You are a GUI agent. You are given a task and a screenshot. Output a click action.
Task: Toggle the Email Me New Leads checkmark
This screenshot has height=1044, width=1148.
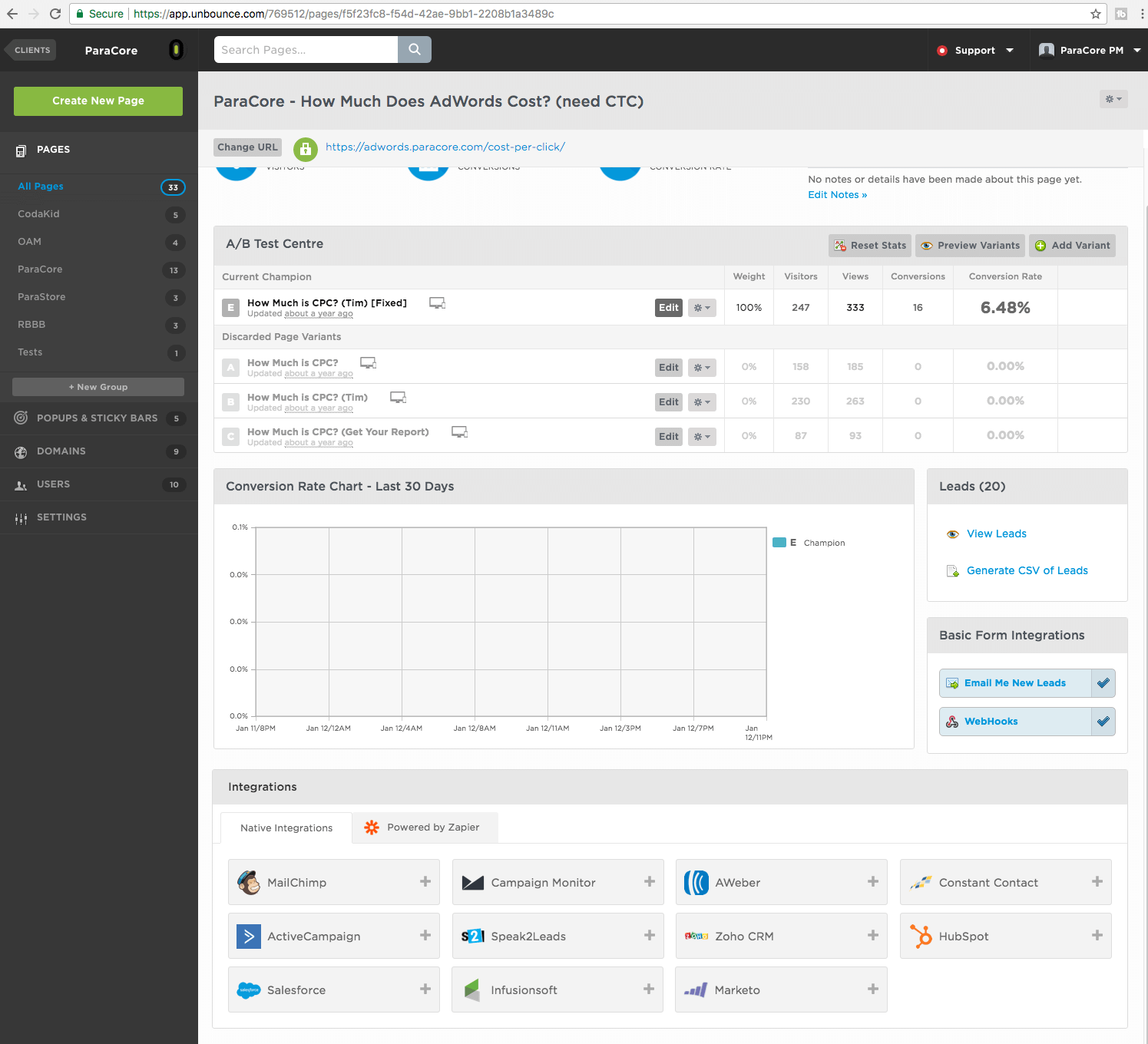tap(1103, 683)
